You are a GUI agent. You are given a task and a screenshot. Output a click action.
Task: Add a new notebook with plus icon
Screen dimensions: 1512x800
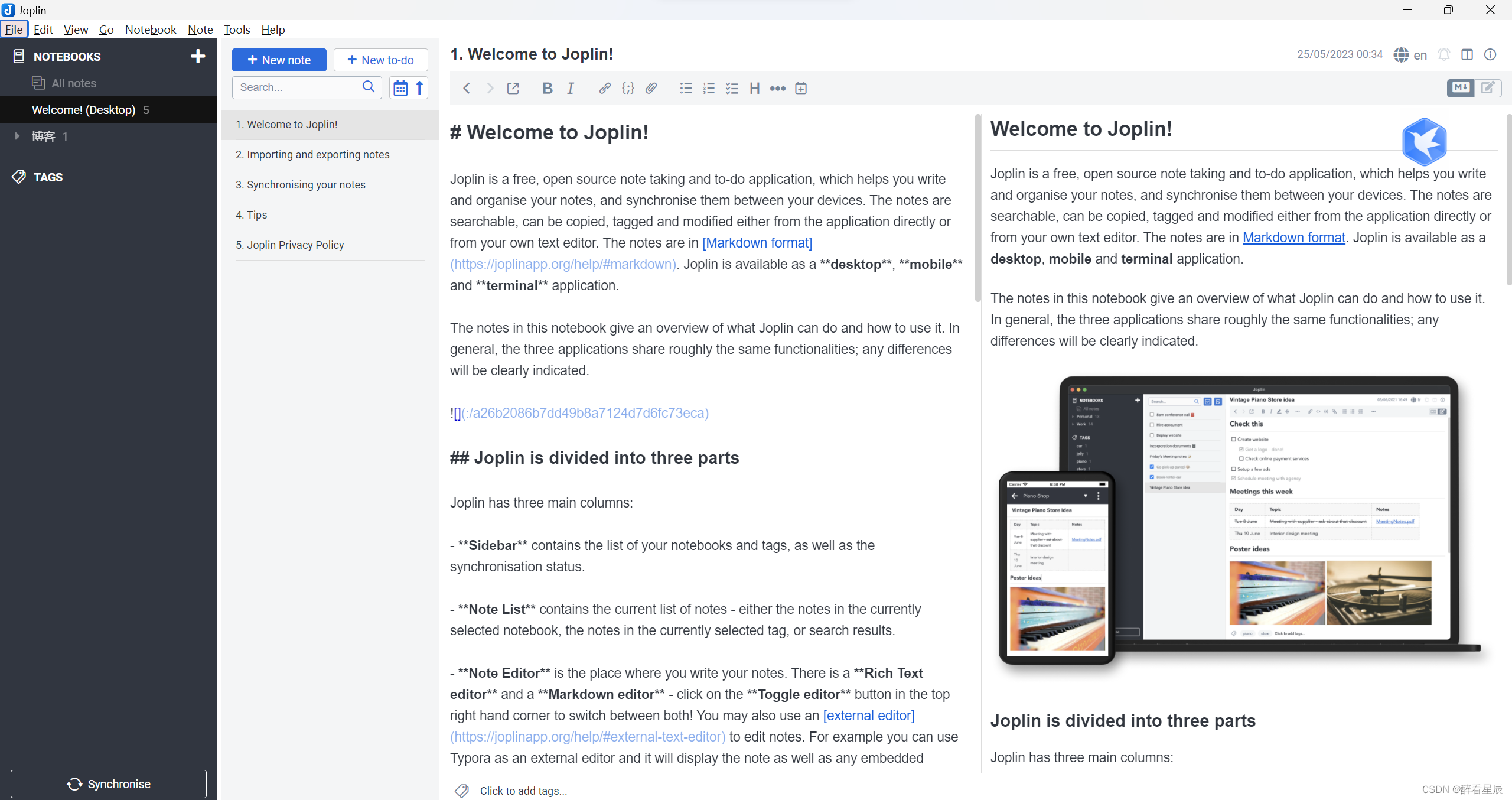coord(198,56)
